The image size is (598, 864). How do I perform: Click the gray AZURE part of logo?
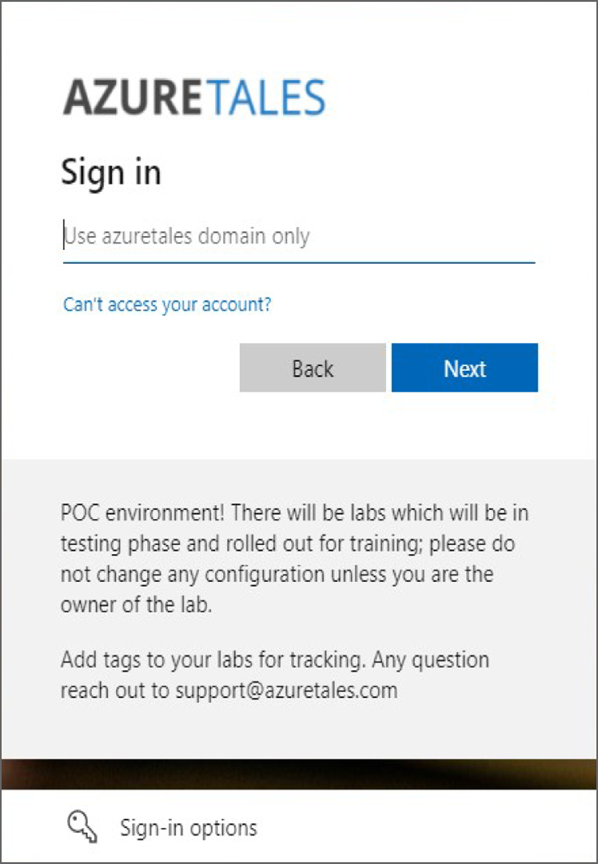[133, 97]
